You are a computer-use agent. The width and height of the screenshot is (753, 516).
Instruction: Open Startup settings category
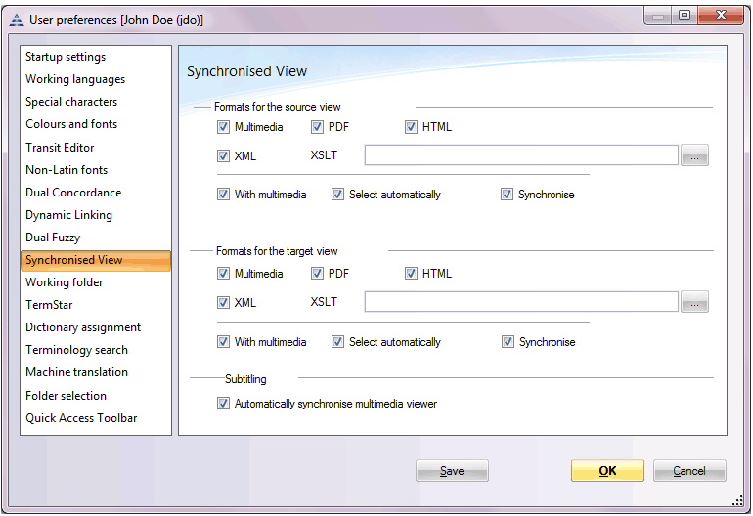[x=66, y=57]
